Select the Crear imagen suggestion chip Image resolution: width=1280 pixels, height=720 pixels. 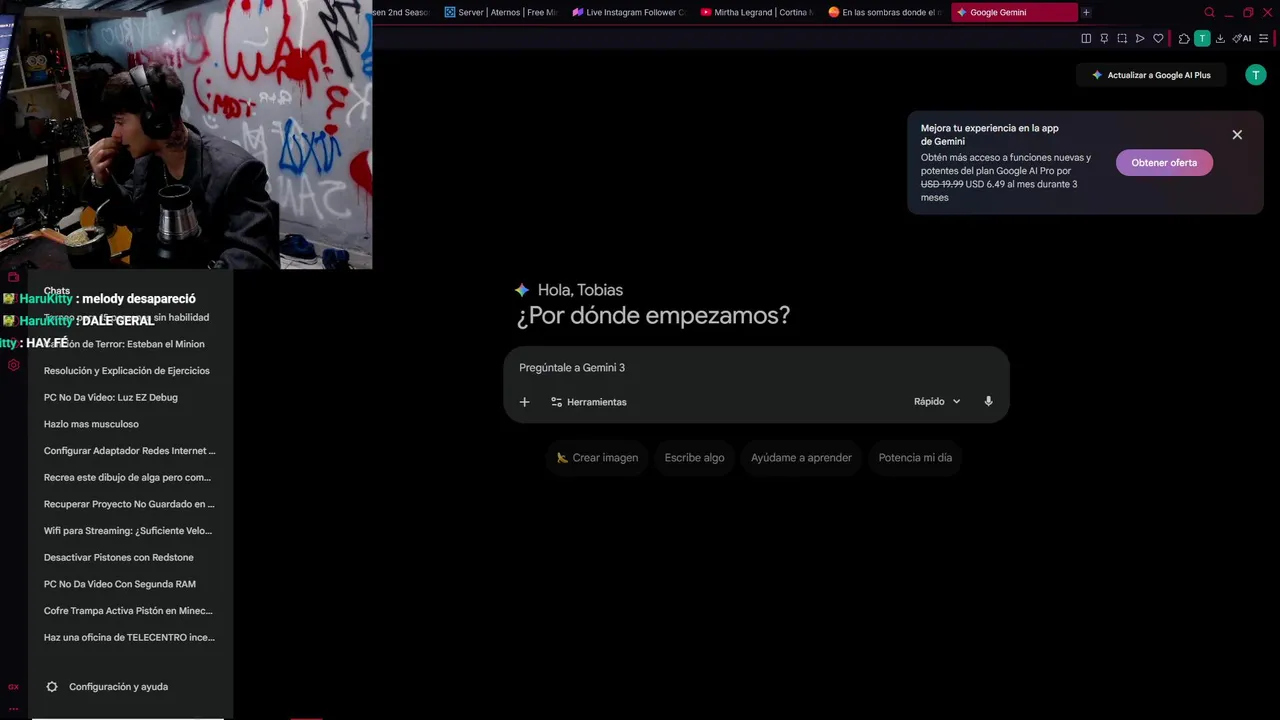point(597,458)
